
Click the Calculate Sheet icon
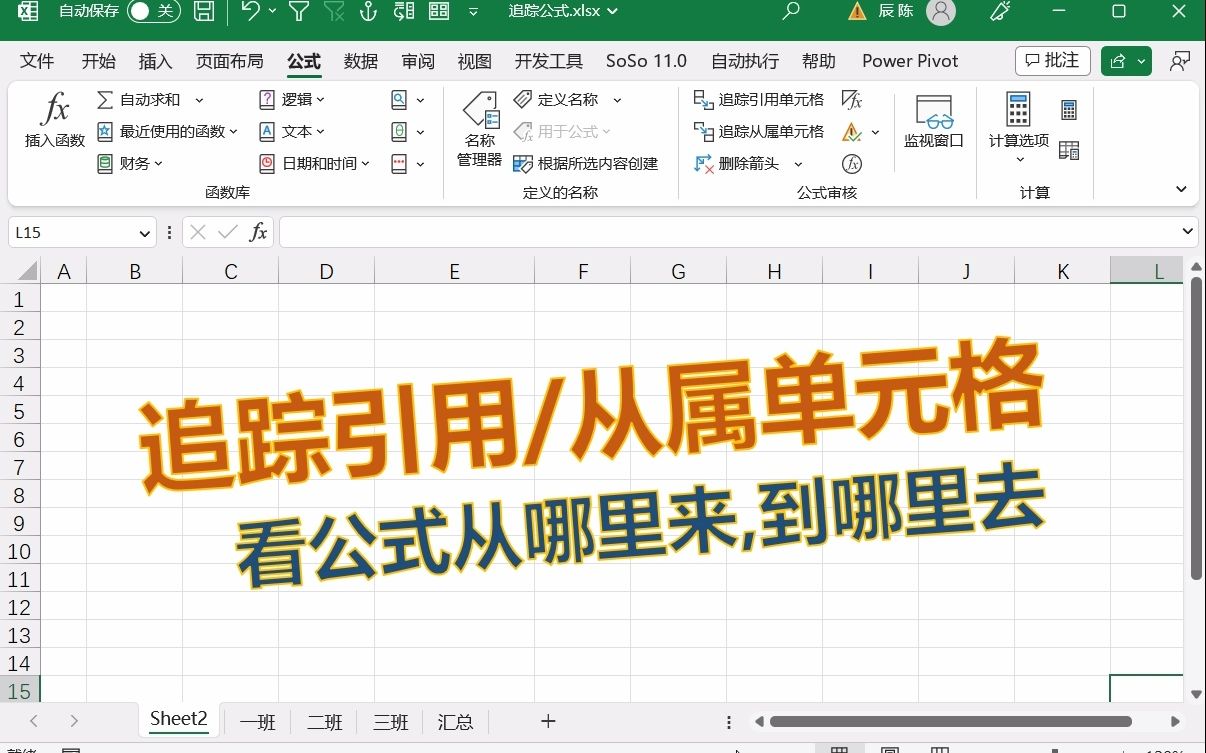tap(1069, 151)
